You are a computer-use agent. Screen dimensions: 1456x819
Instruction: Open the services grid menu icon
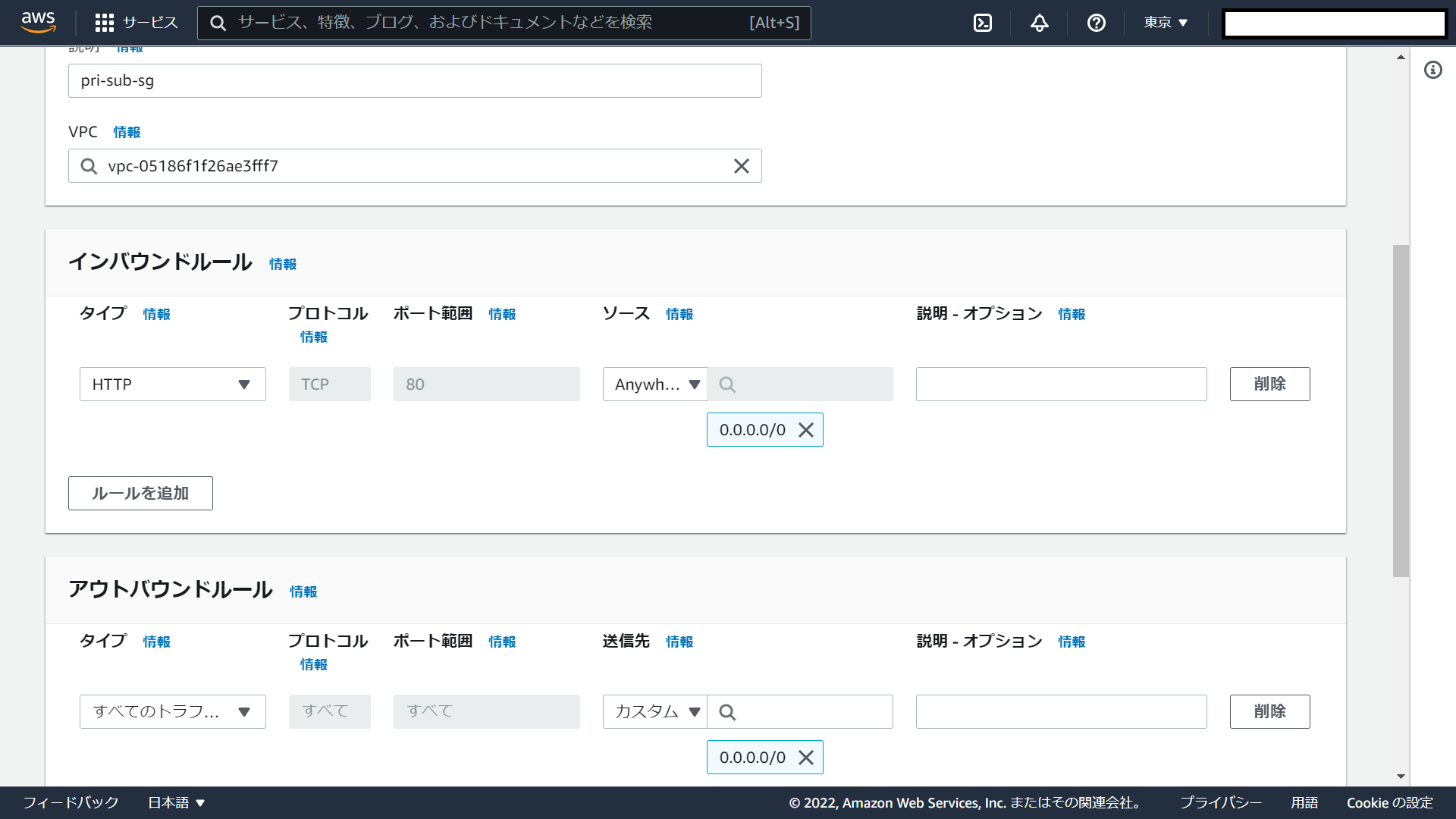105,23
